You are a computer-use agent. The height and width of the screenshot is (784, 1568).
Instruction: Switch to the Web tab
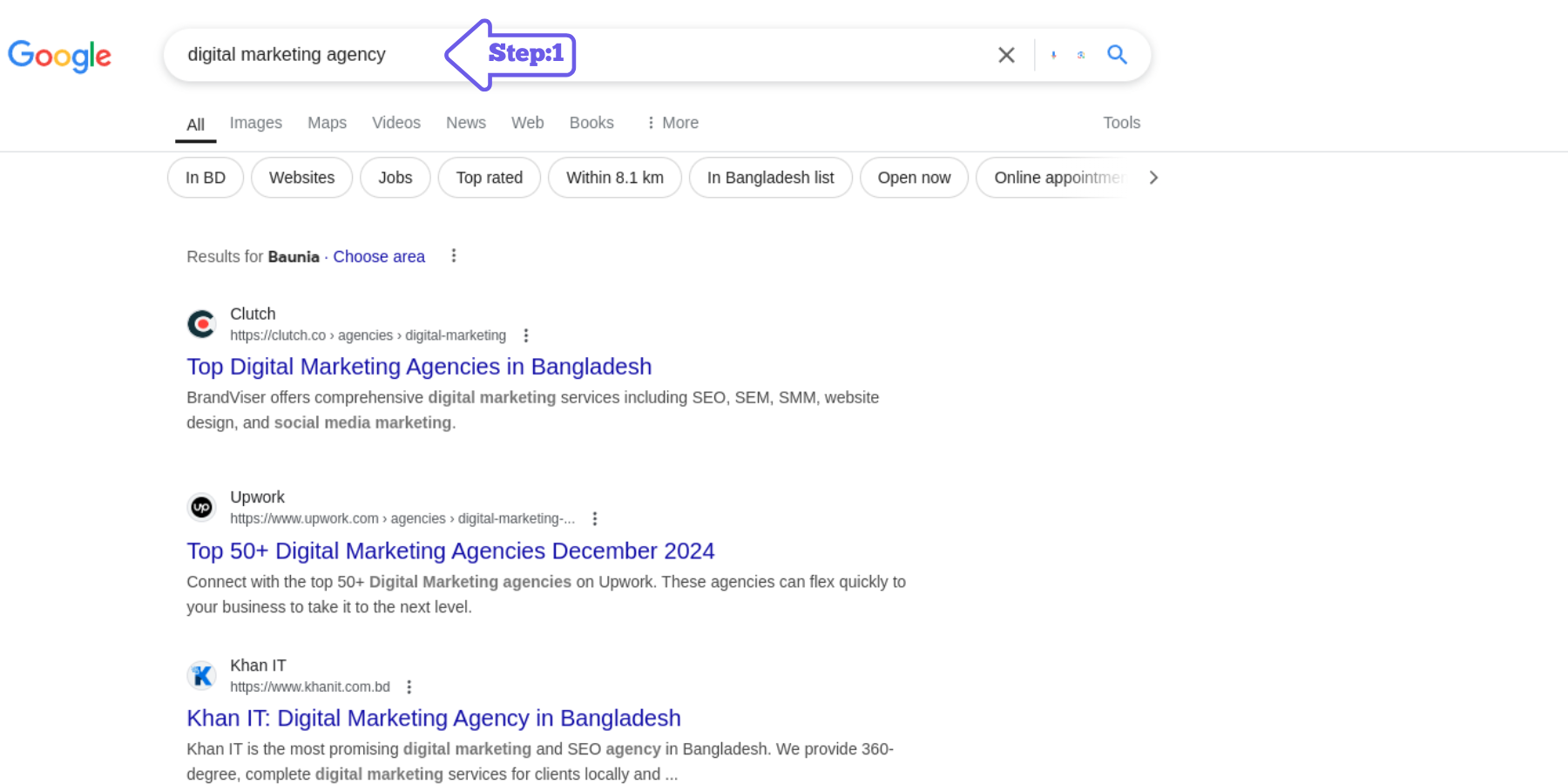528,123
